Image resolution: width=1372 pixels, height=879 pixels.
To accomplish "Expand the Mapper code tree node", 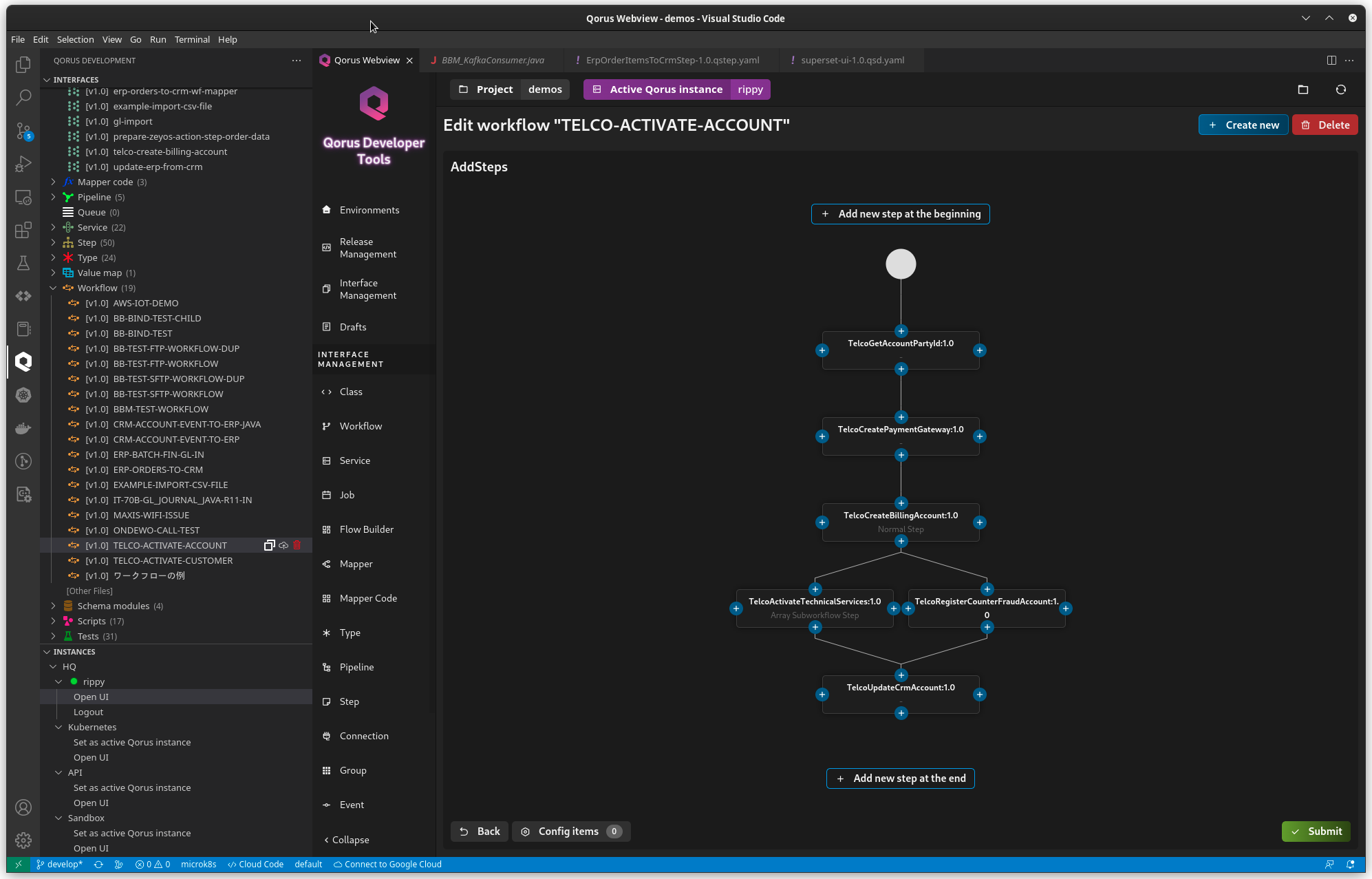I will 53,182.
